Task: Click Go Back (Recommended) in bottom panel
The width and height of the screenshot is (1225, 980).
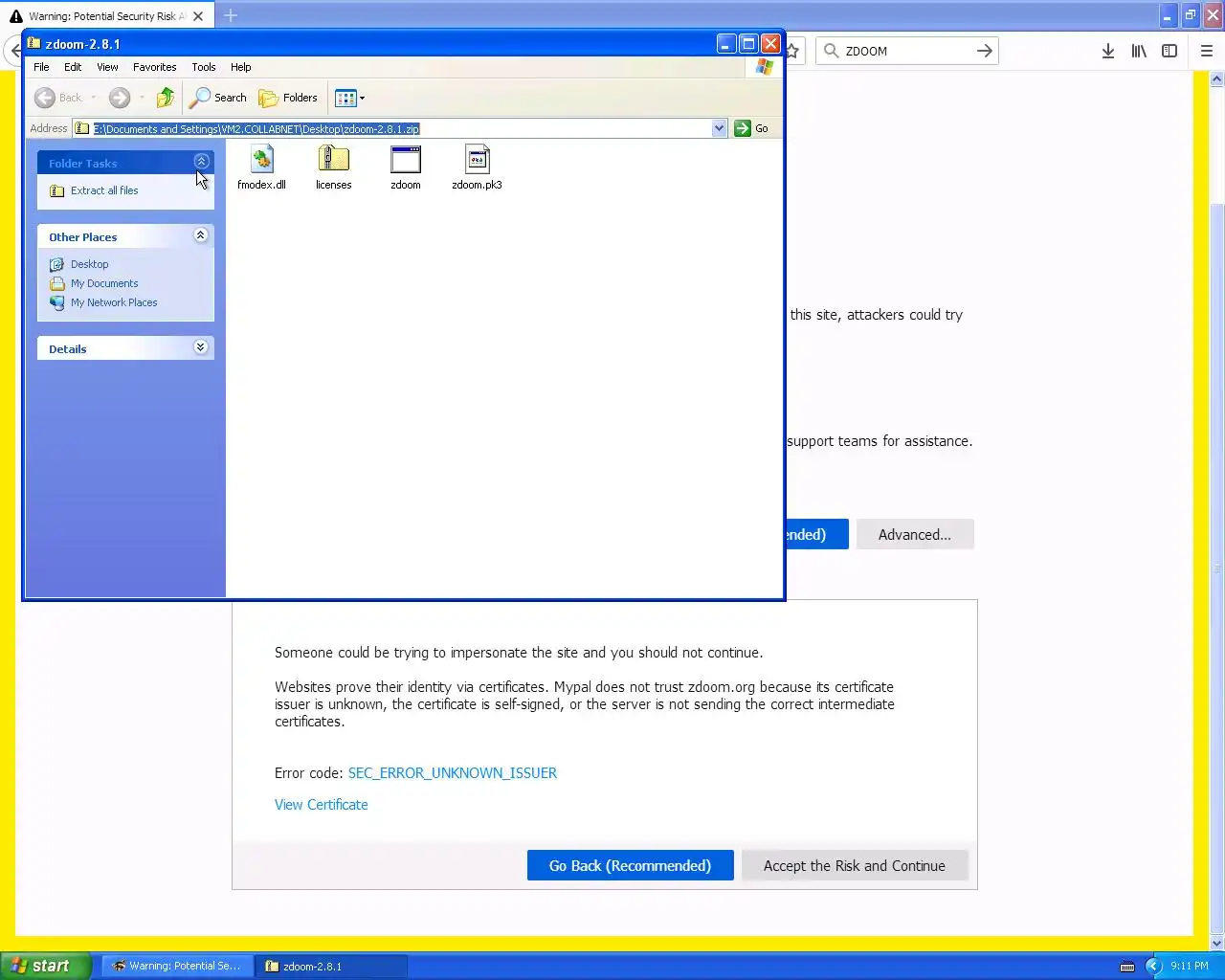Action: (x=630, y=865)
